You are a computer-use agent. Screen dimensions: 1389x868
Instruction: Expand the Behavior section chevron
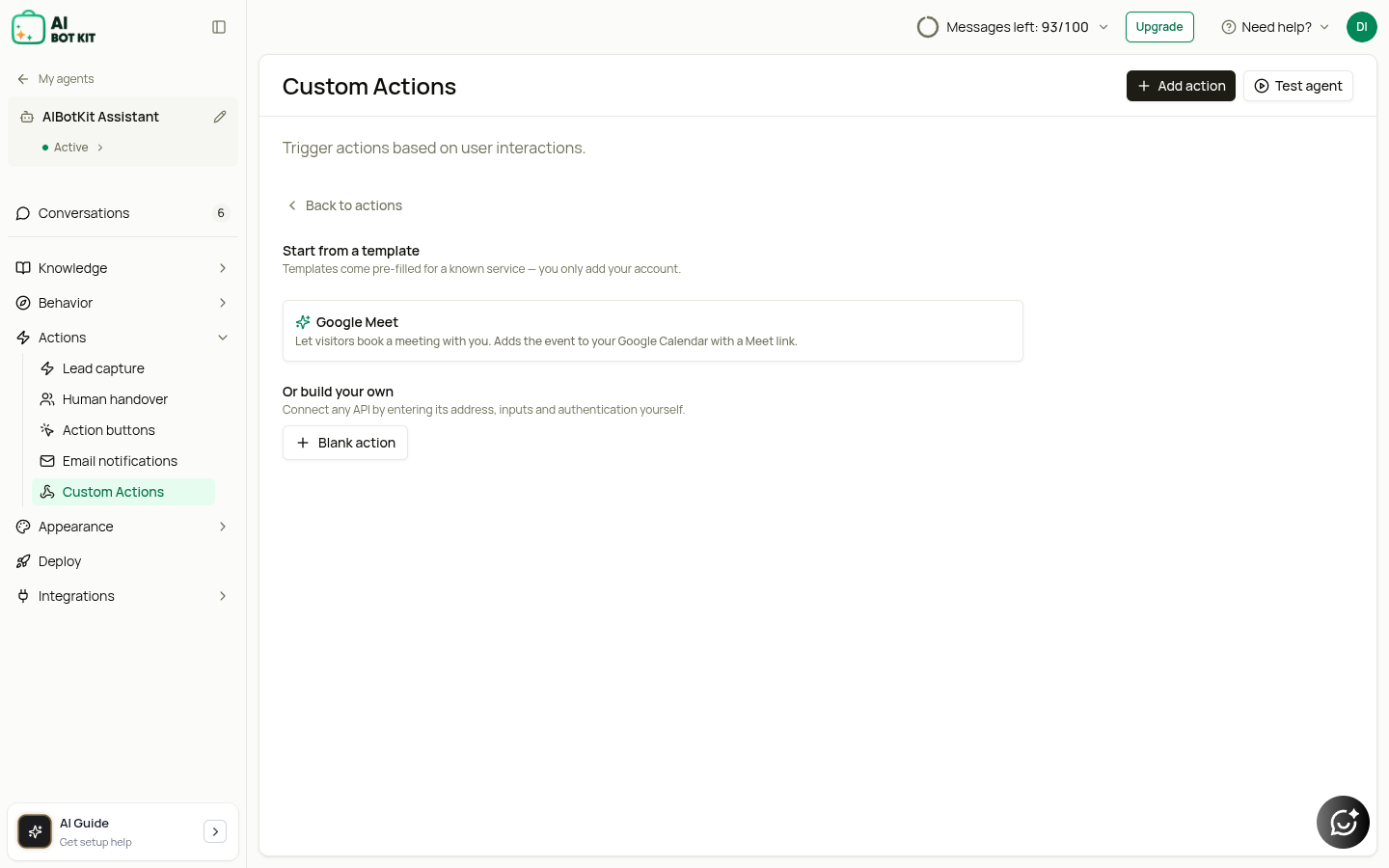(223, 303)
